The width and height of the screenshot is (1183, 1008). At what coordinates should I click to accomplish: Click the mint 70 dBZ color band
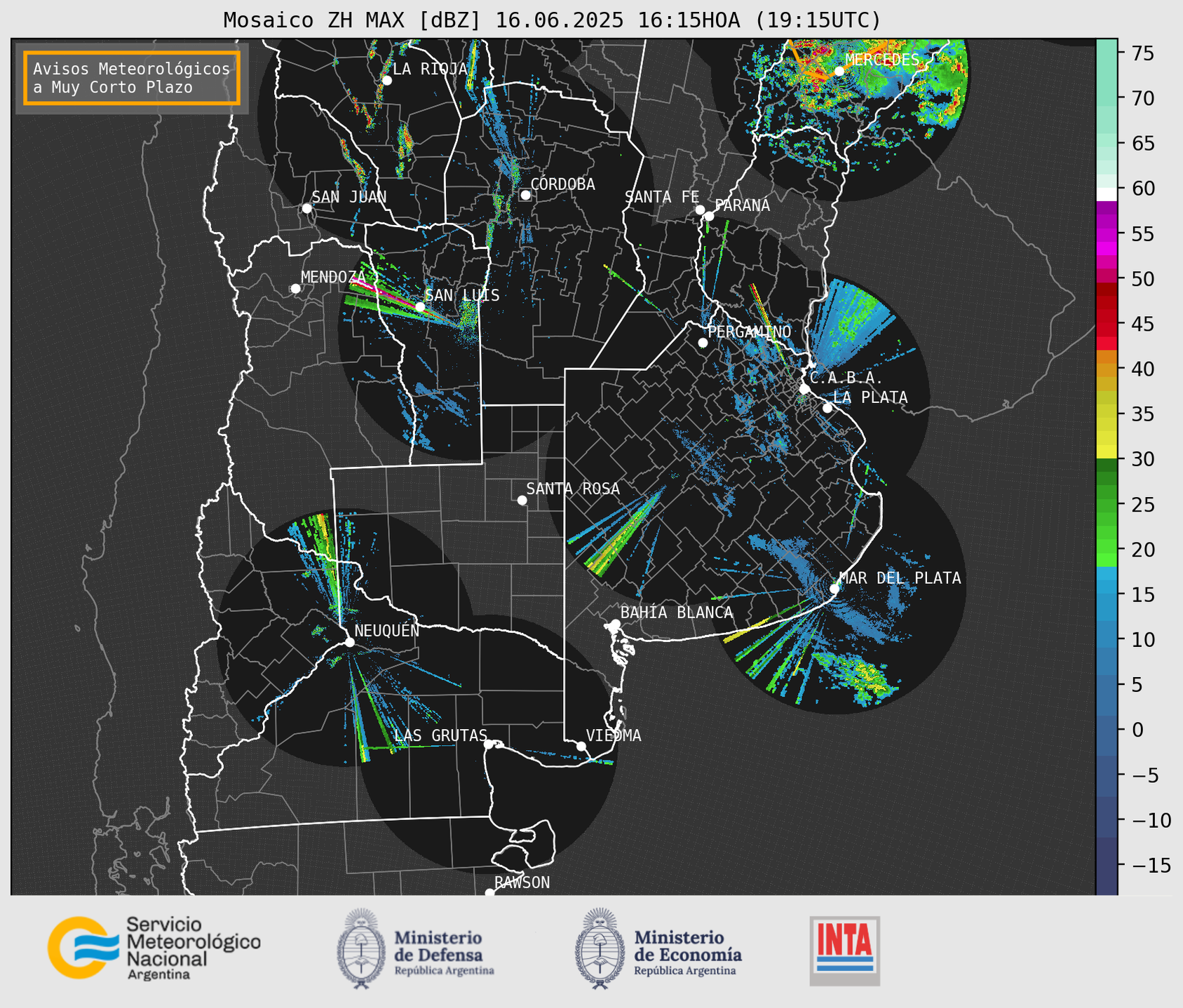click(x=1107, y=98)
